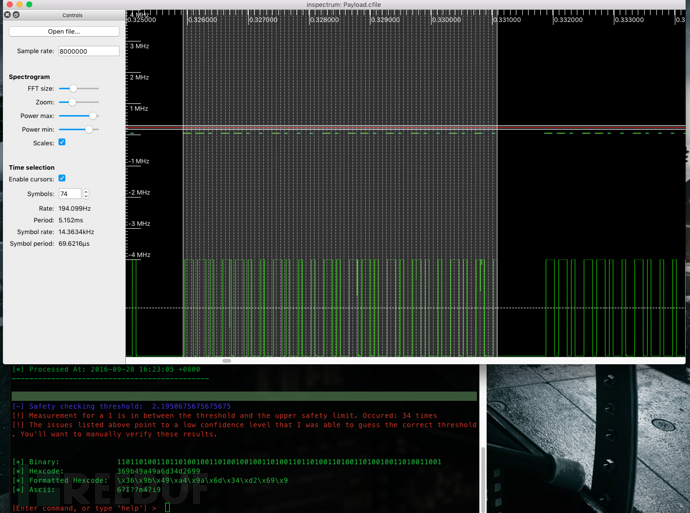This screenshot has height=513, width=690.
Task: Click the FFT size slider handle
Action: [x=73, y=89]
